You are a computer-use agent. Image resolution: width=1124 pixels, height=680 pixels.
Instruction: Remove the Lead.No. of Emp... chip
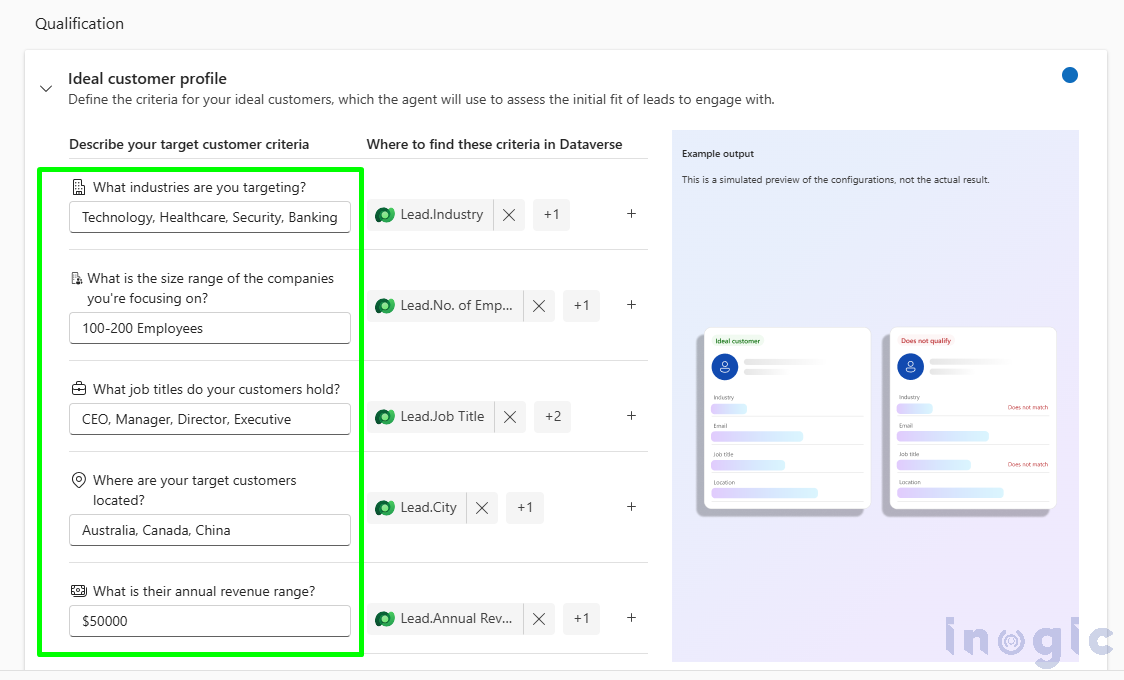[539, 306]
